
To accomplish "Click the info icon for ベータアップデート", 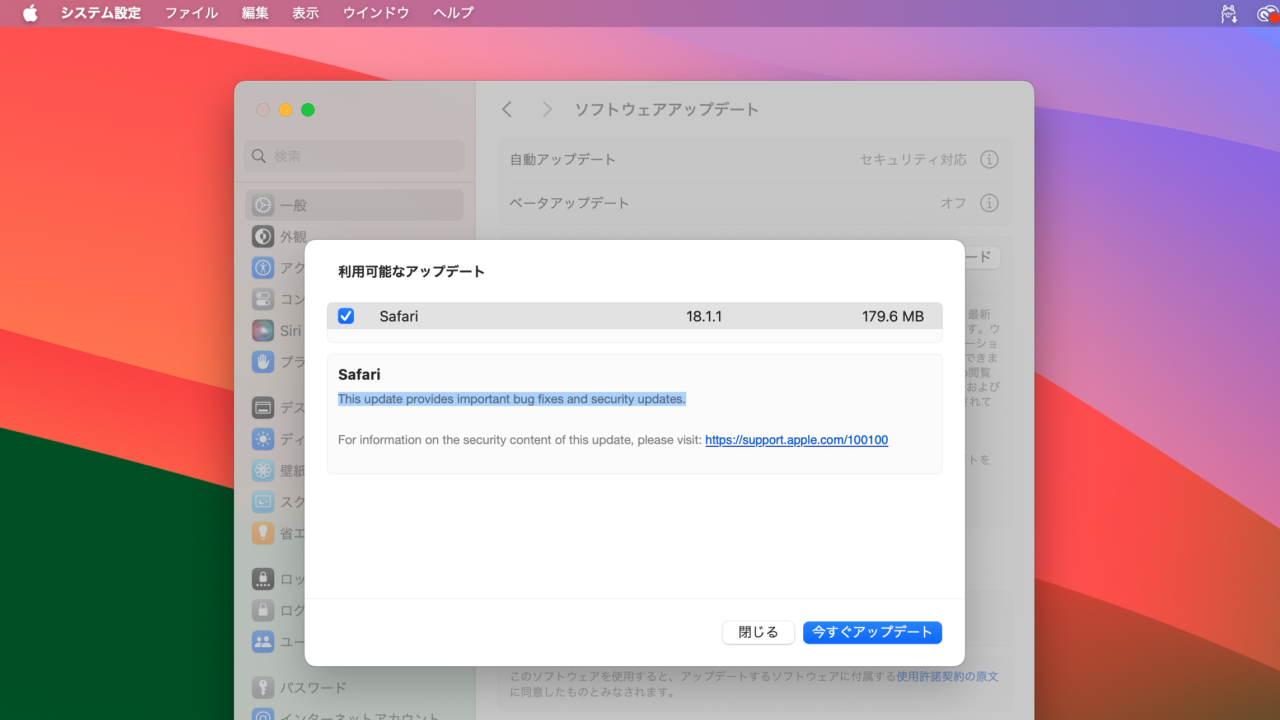I will coord(989,203).
